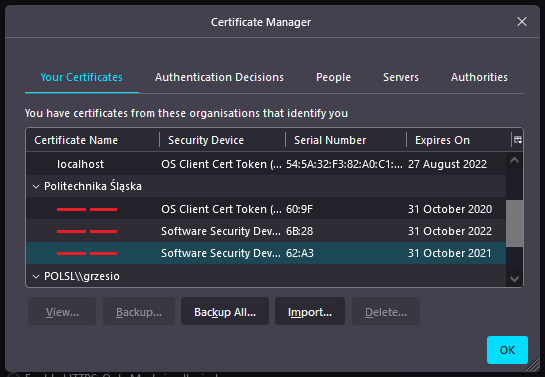The image size is (545, 377).
Task: Click the 27 August 2022 expiry date
Action: pos(447,164)
